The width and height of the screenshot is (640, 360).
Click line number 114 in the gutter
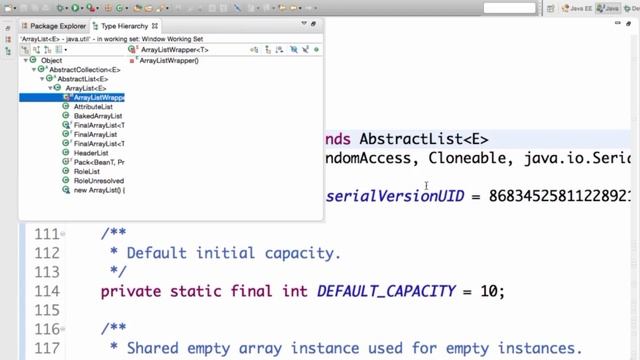point(47,291)
